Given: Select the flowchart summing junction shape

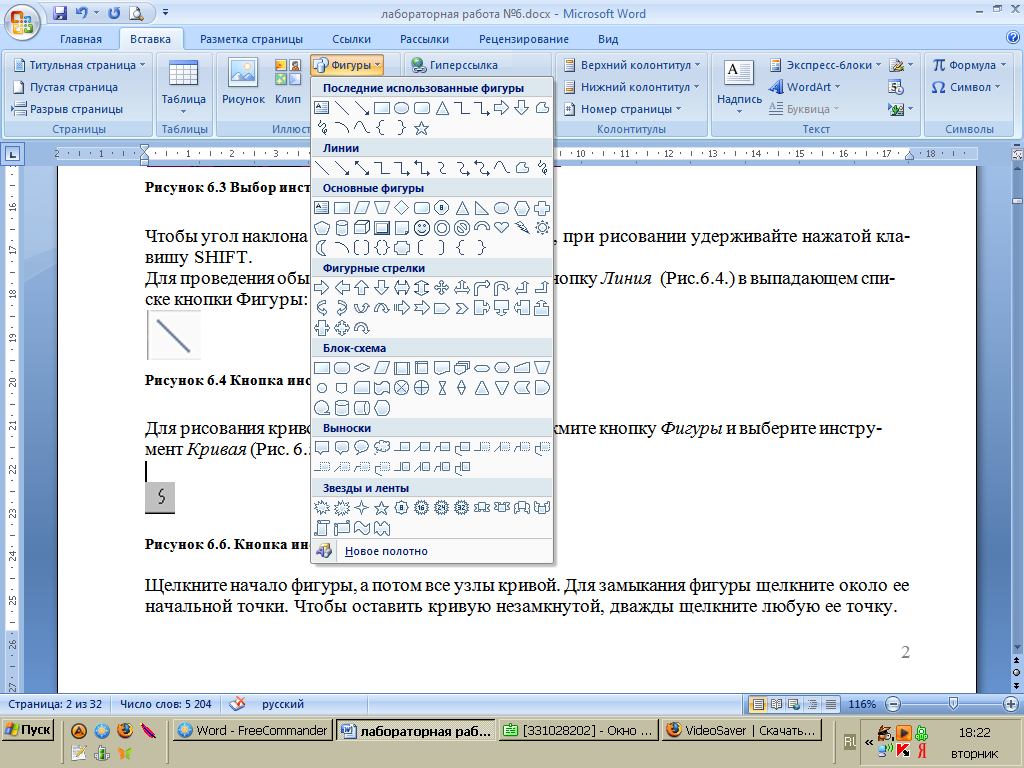Looking at the screenshot, I should pyautogui.click(x=402, y=388).
